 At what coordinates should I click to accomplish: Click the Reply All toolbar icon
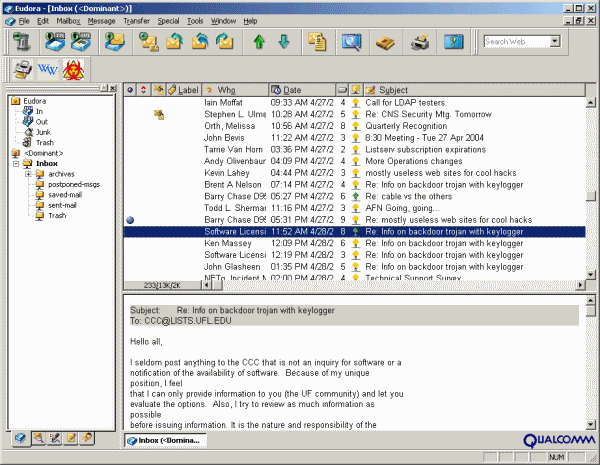pyautogui.click(x=200, y=41)
